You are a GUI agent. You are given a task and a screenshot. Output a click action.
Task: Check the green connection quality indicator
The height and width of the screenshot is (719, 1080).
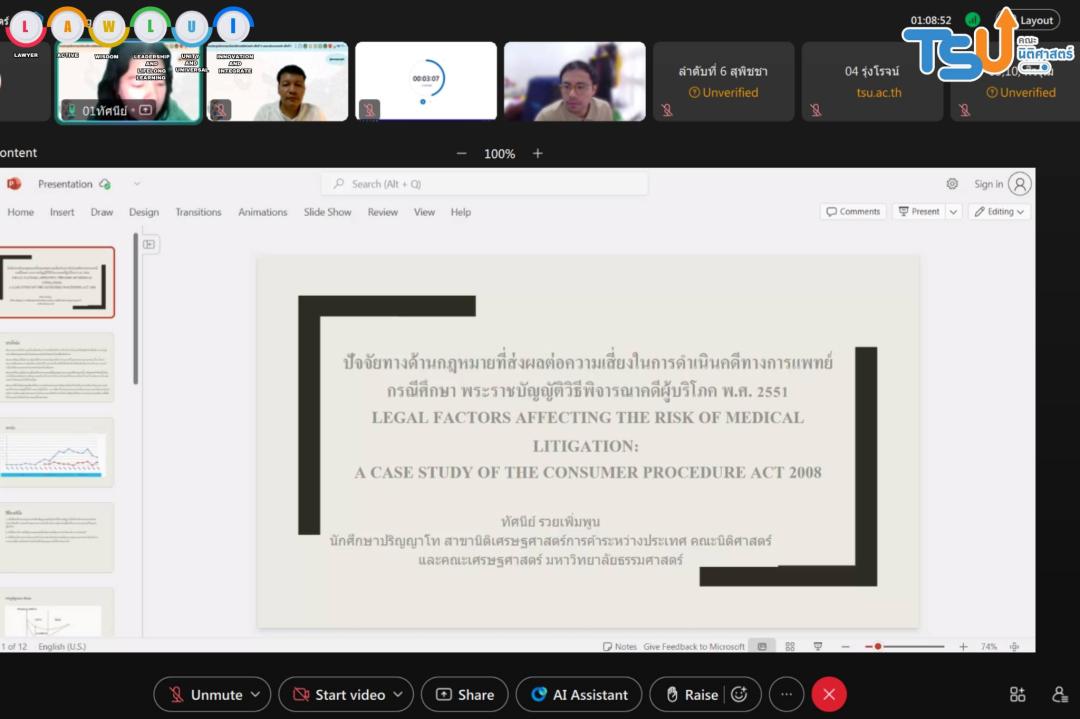point(973,20)
